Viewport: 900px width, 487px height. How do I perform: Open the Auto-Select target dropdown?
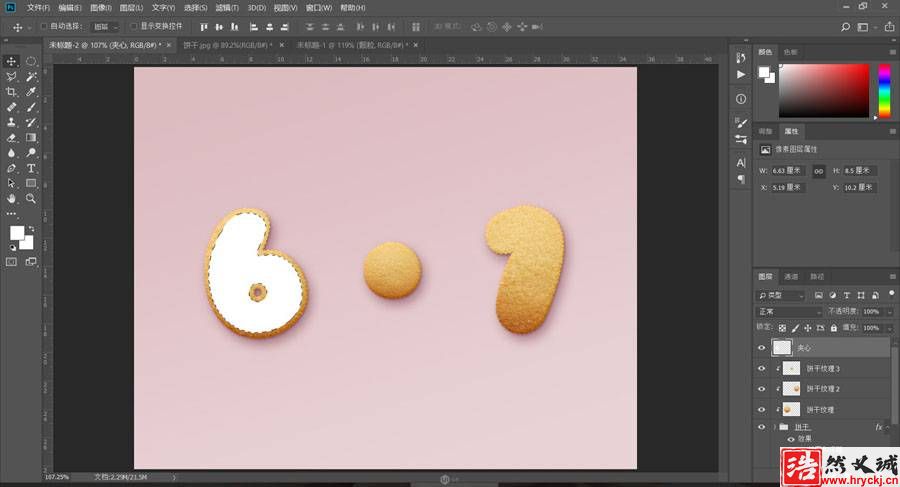pos(105,27)
